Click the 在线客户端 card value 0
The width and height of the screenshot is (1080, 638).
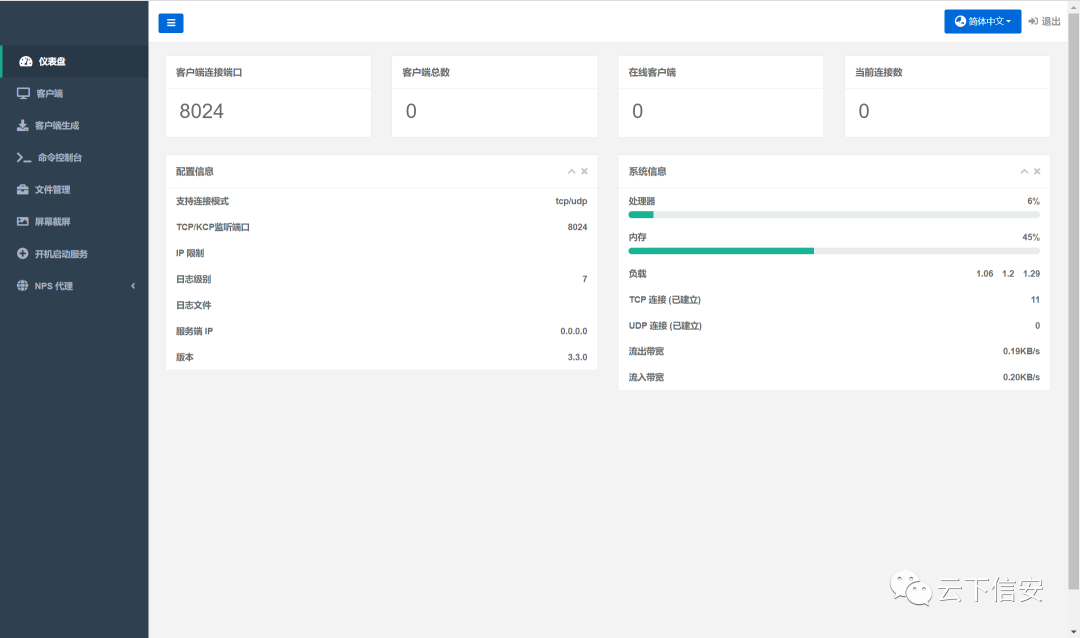pyautogui.click(x=638, y=112)
